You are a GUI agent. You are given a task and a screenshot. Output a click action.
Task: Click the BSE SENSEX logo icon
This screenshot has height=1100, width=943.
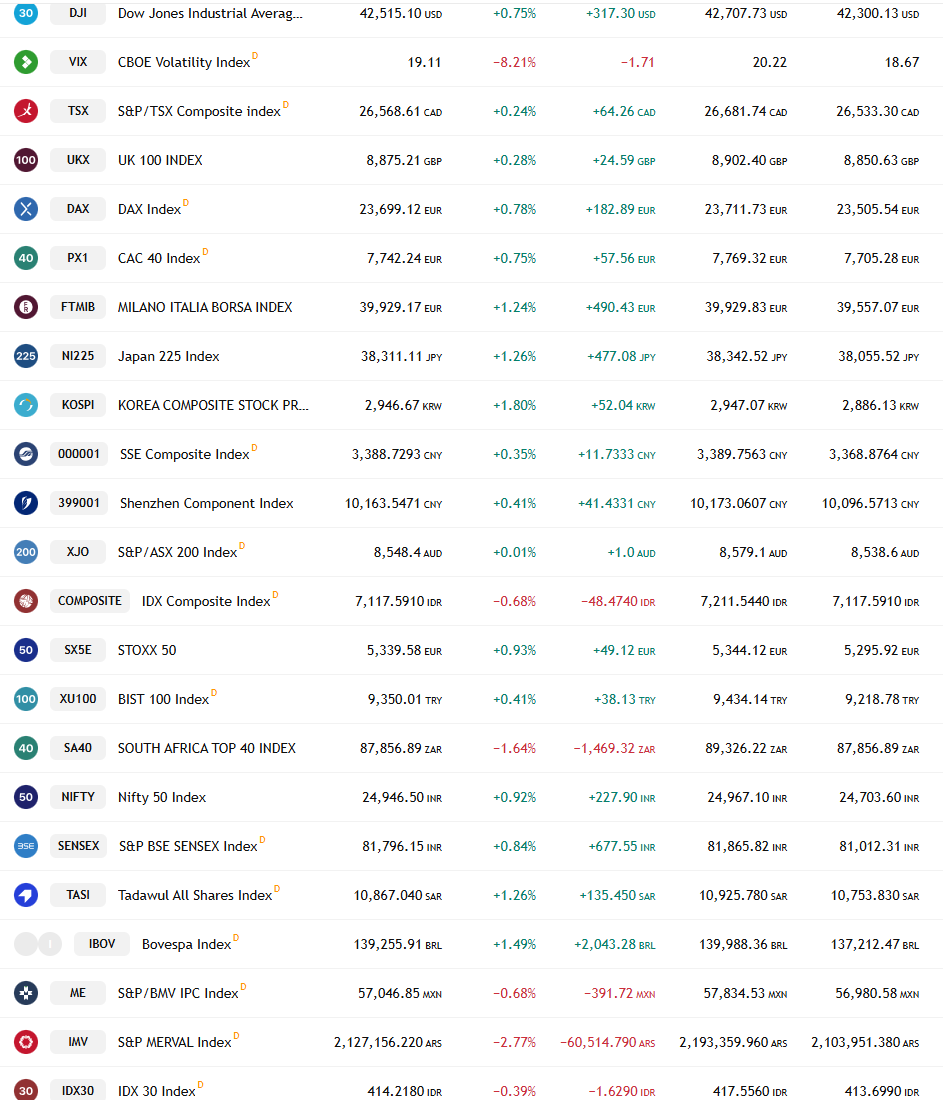pos(26,846)
